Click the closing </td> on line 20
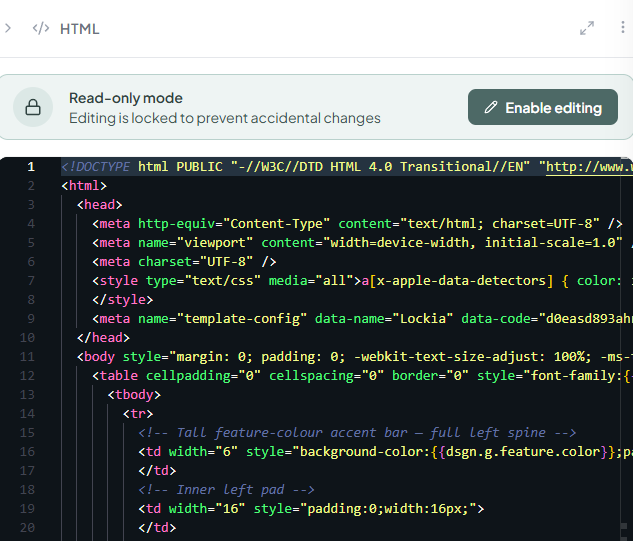The image size is (633, 541). coord(157,527)
